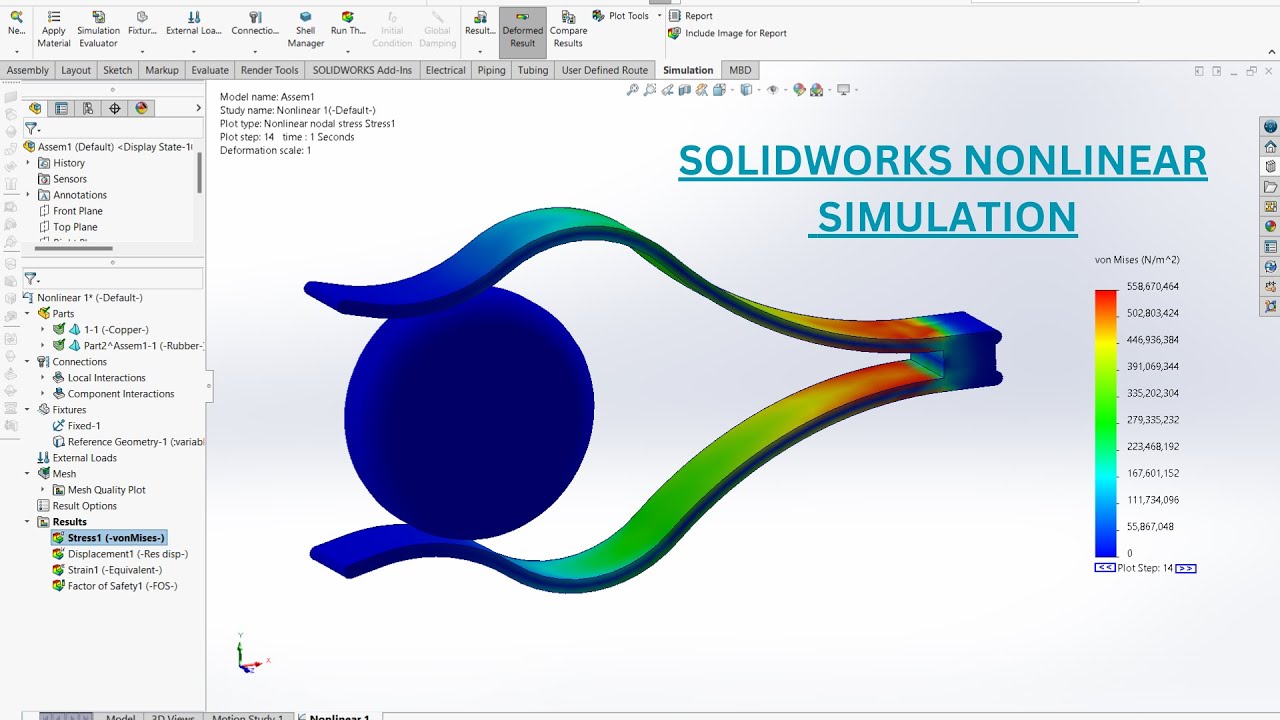Screen dimensions: 1280x720
Task: Expand the History node
Action: click(x=28, y=163)
